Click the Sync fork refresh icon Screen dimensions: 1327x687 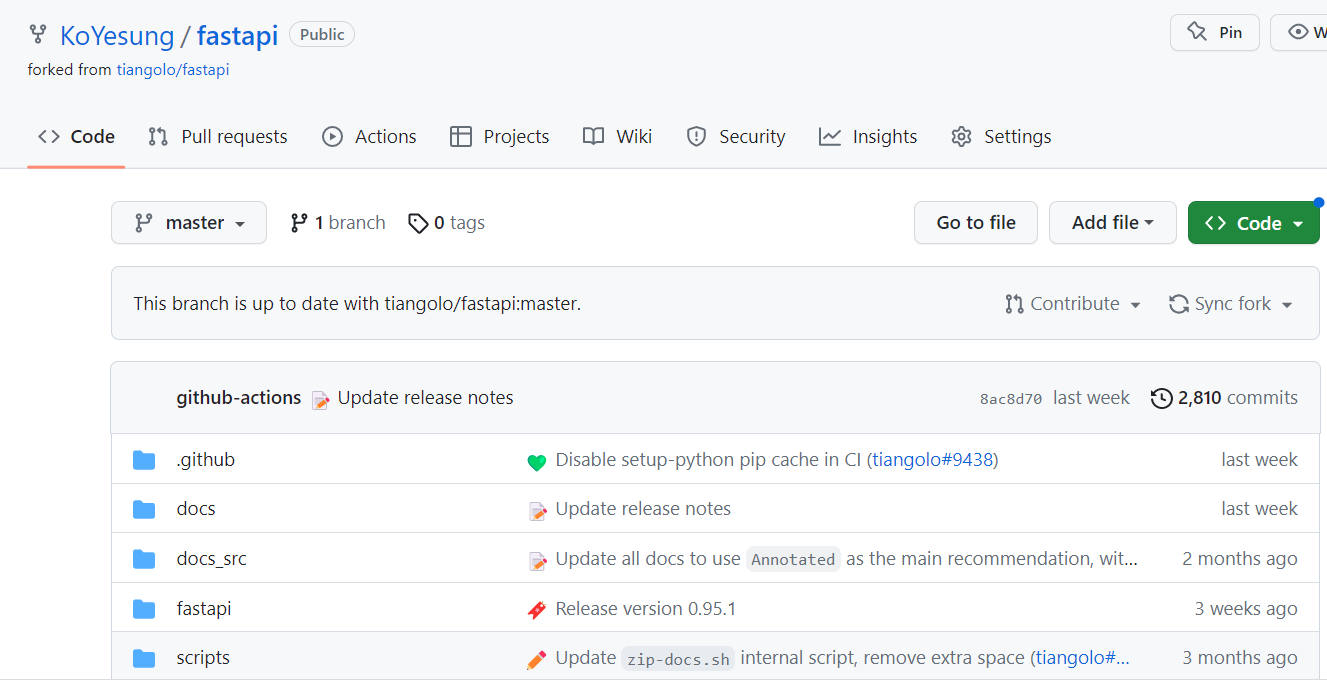pyautogui.click(x=1178, y=304)
